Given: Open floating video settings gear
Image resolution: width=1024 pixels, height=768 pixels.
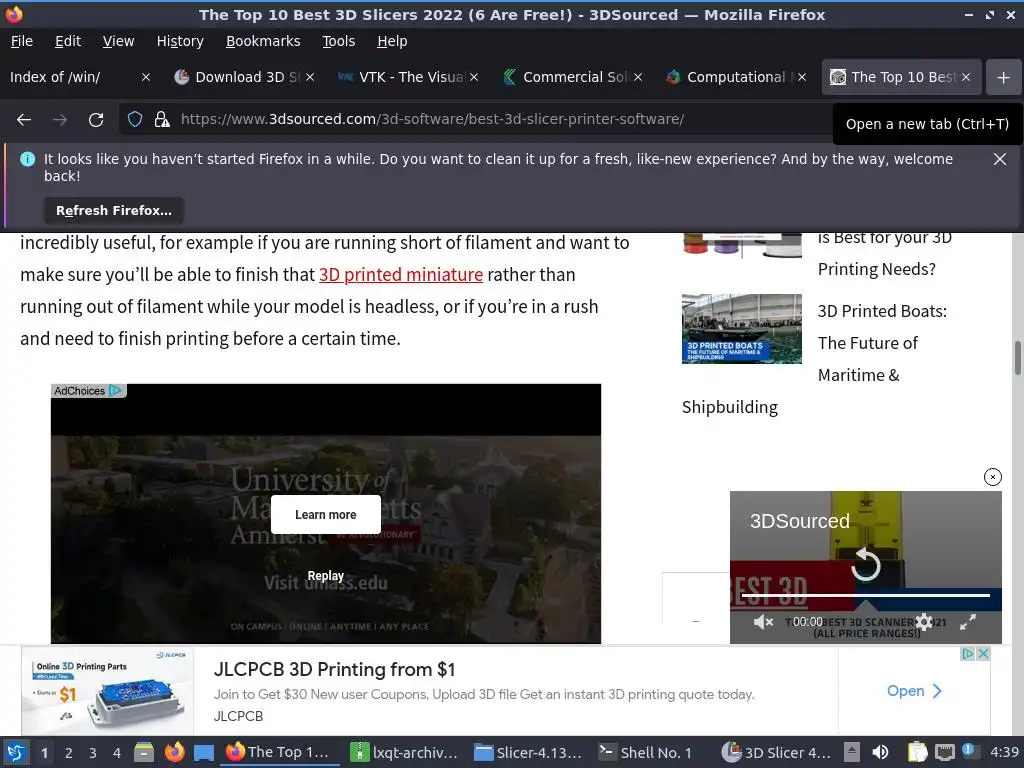Looking at the screenshot, I should [923, 622].
